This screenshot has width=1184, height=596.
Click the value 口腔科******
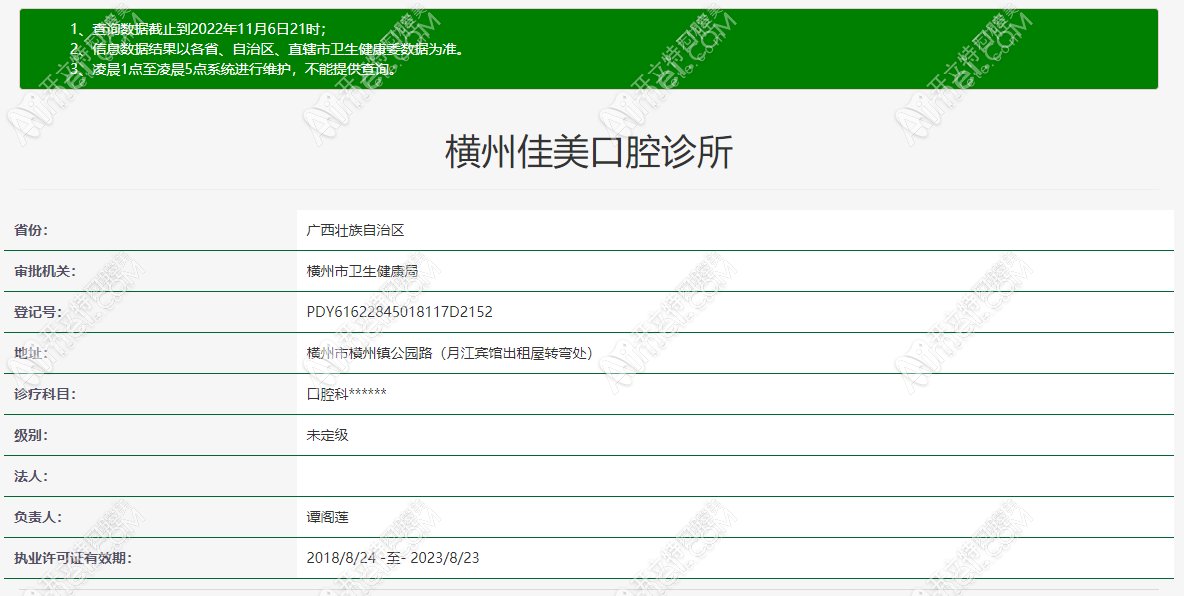click(347, 394)
